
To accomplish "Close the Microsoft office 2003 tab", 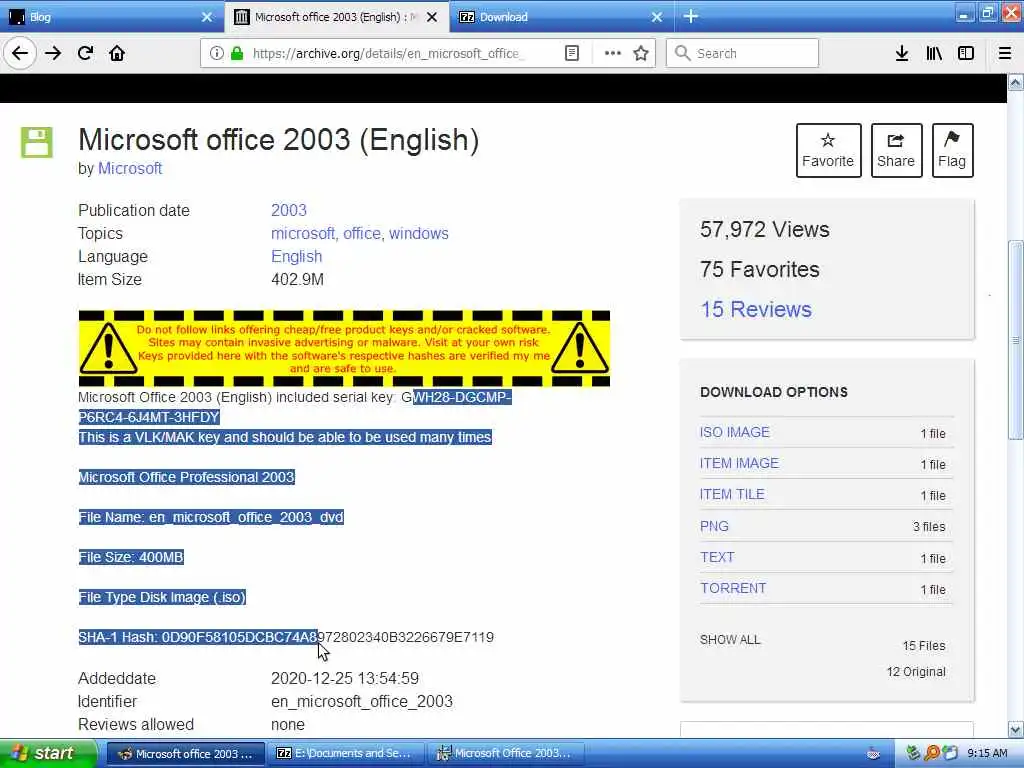I will (432, 17).
